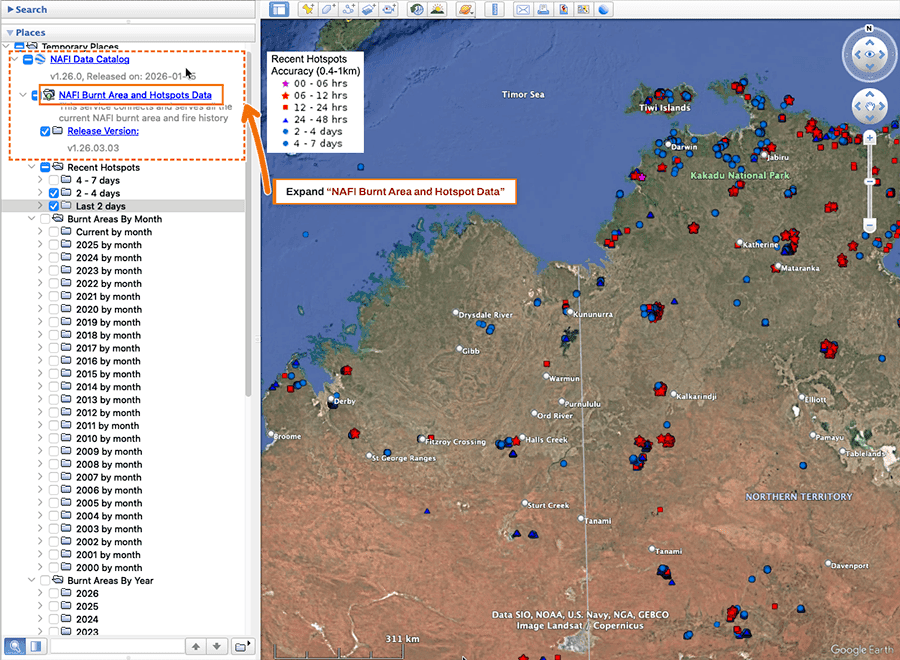The image size is (900, 660).
Task: Open the ruler measurement tool
Action: (494, 9)
